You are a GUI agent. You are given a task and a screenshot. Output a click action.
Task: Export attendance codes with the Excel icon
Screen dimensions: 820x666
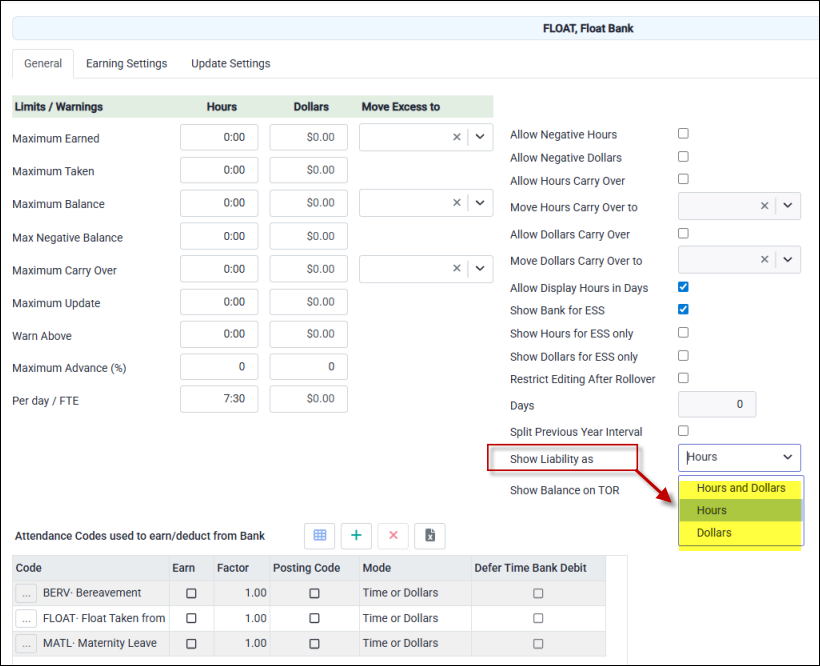428,535
